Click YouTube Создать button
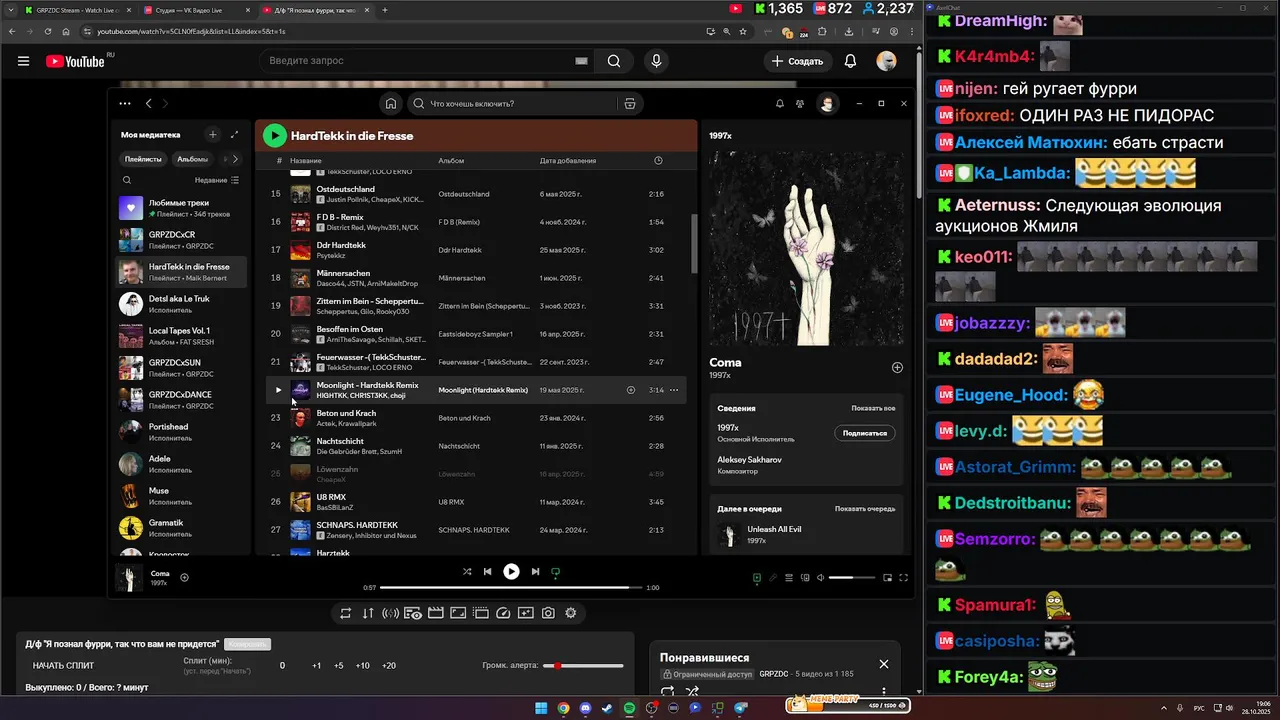The height and width of the screenshot is (720, 1280). 797,61
